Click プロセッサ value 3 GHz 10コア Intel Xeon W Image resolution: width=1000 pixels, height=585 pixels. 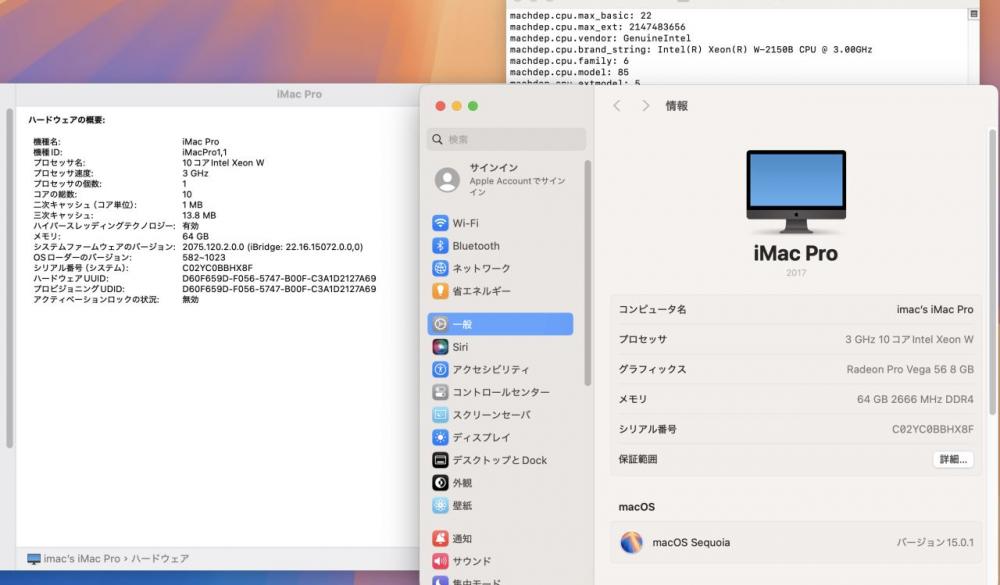[909, 339]
